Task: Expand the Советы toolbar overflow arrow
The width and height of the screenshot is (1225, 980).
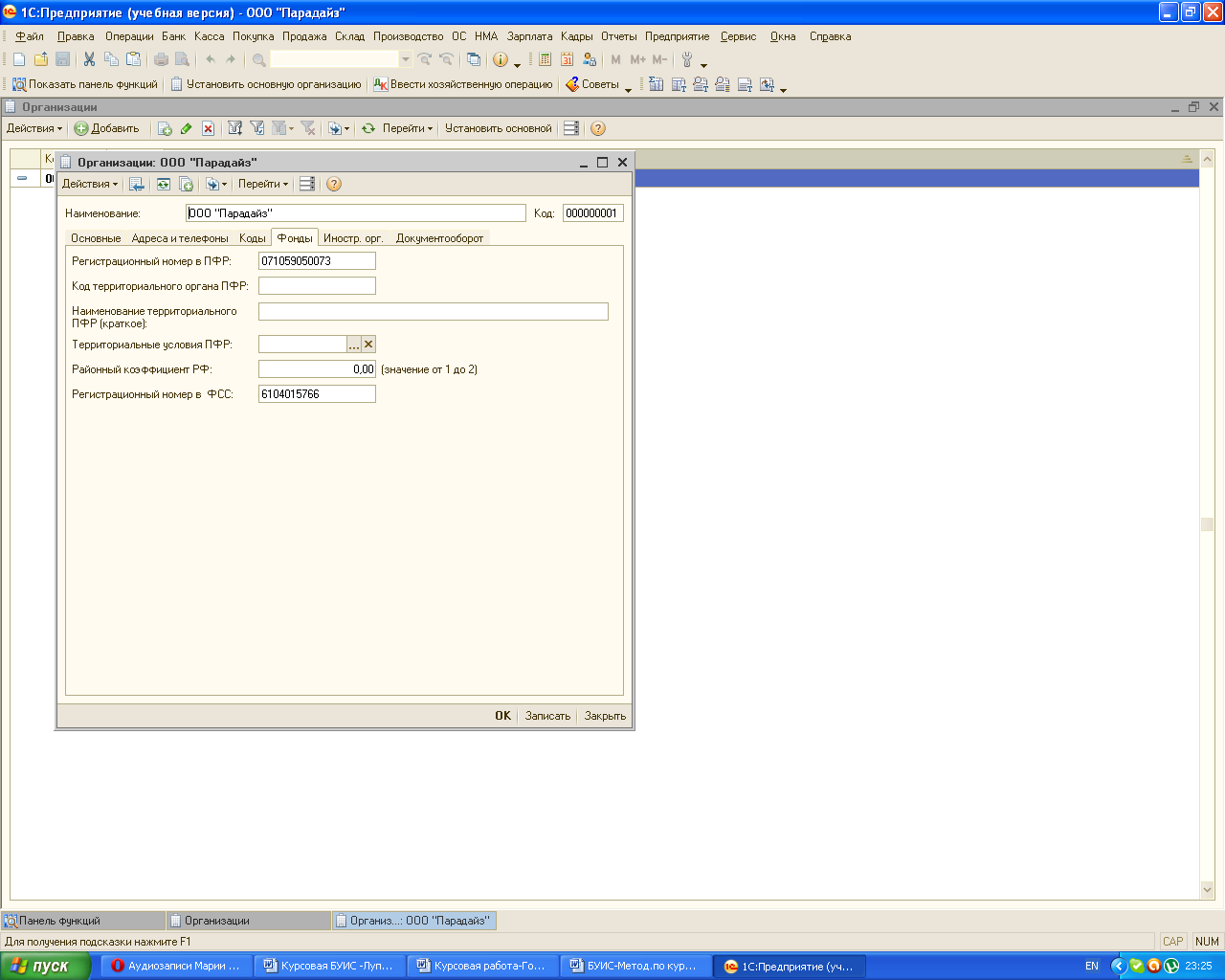Action: click(628, 89)
